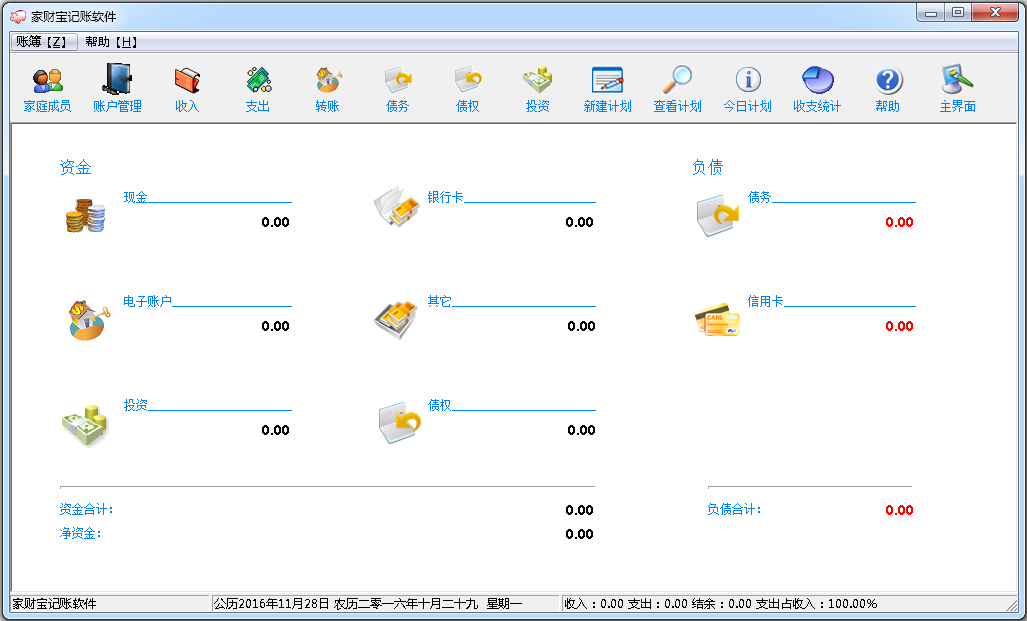Image resolution: width=1027 pixels, height=621 pixels.
Task: Select the 资金 section heading
Action: pos(75,168)
